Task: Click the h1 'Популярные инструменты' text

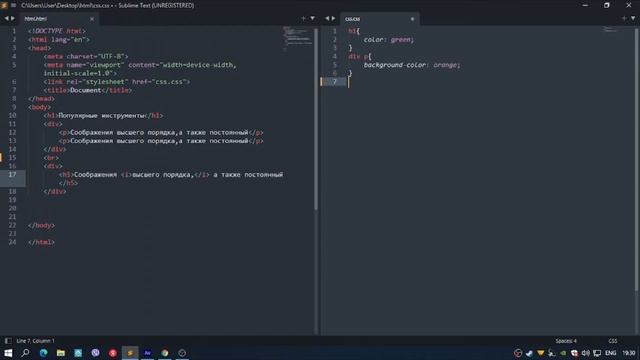Action: [101, 116]
